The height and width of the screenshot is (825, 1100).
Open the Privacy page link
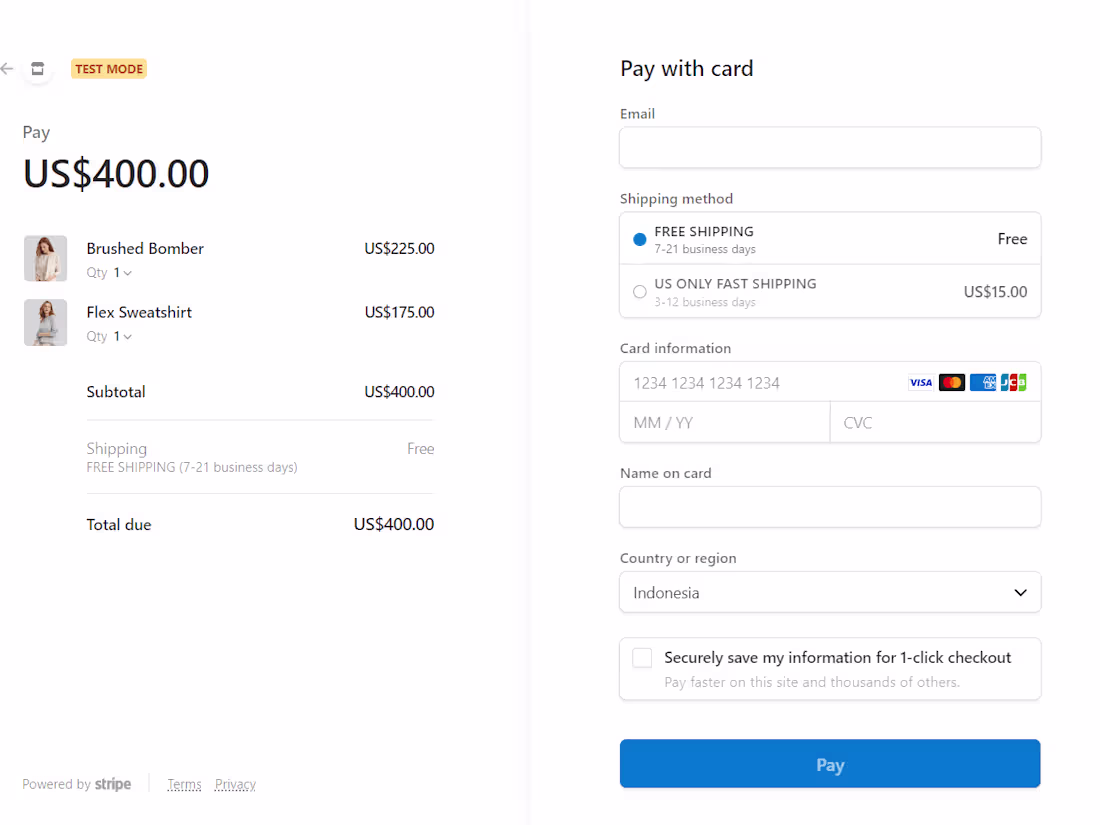tap(235, 784)
